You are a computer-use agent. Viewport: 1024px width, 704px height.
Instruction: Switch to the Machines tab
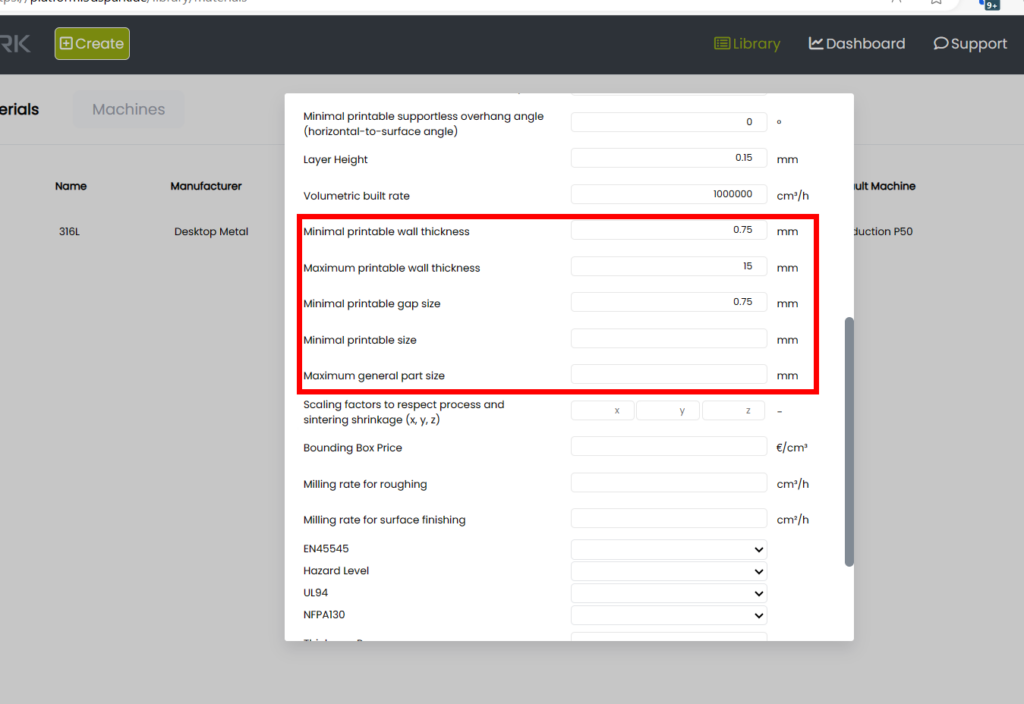(128, 110)
